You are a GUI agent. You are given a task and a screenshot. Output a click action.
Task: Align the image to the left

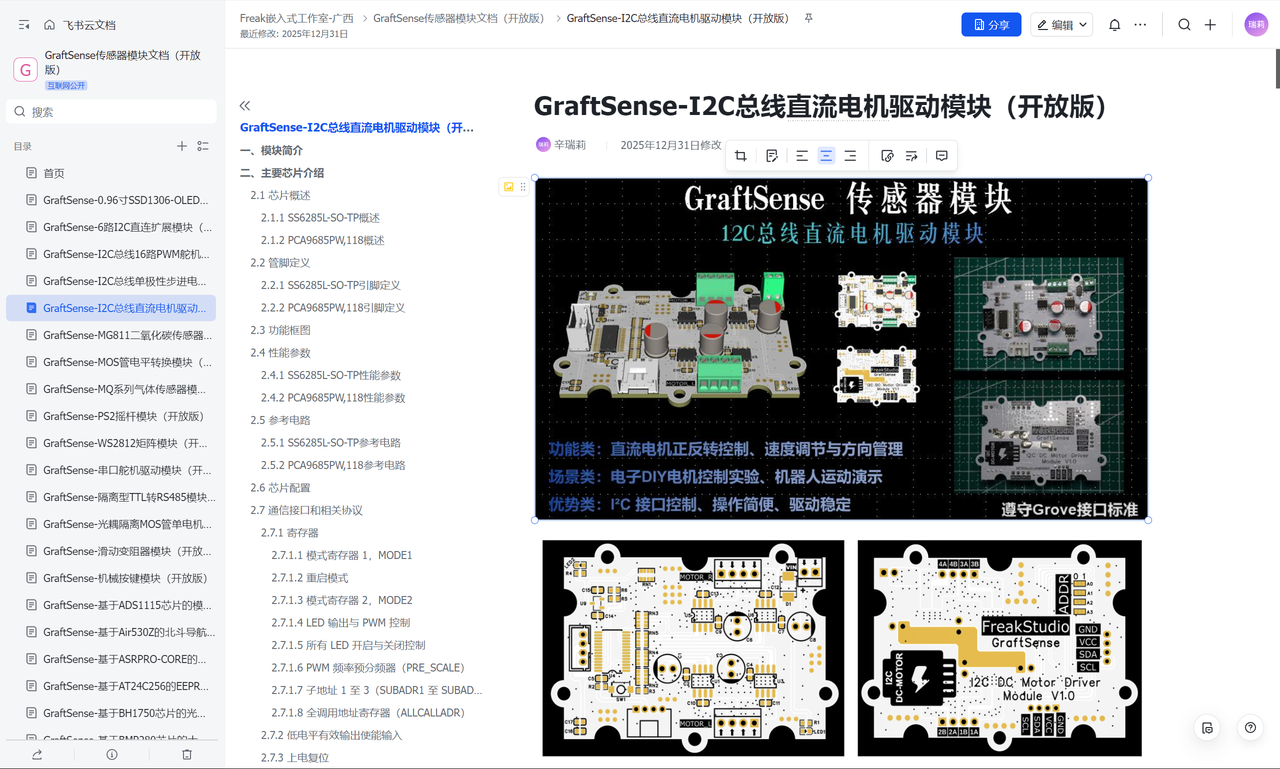click(802, 156)
